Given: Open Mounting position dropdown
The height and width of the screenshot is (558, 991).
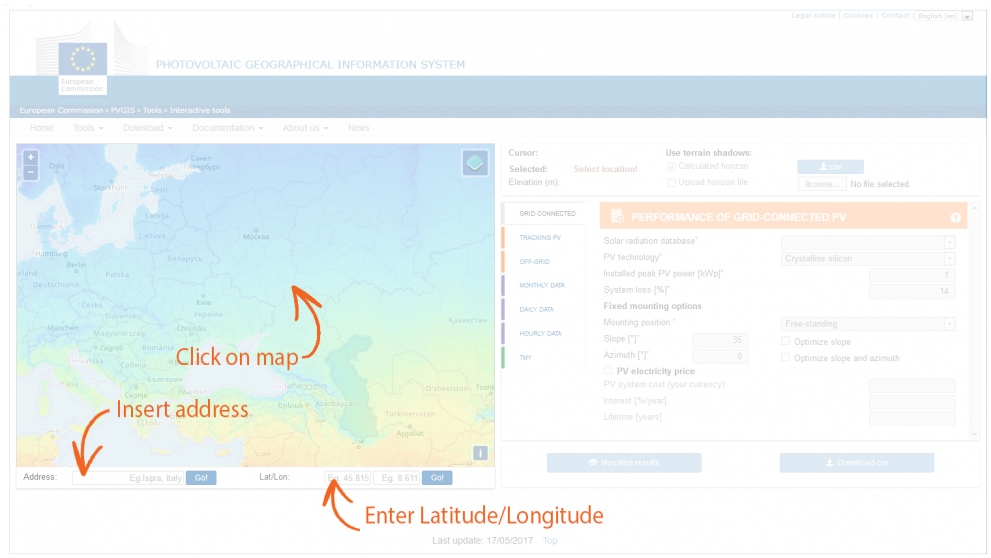Looking at the screenshot, I should (868, 324).
